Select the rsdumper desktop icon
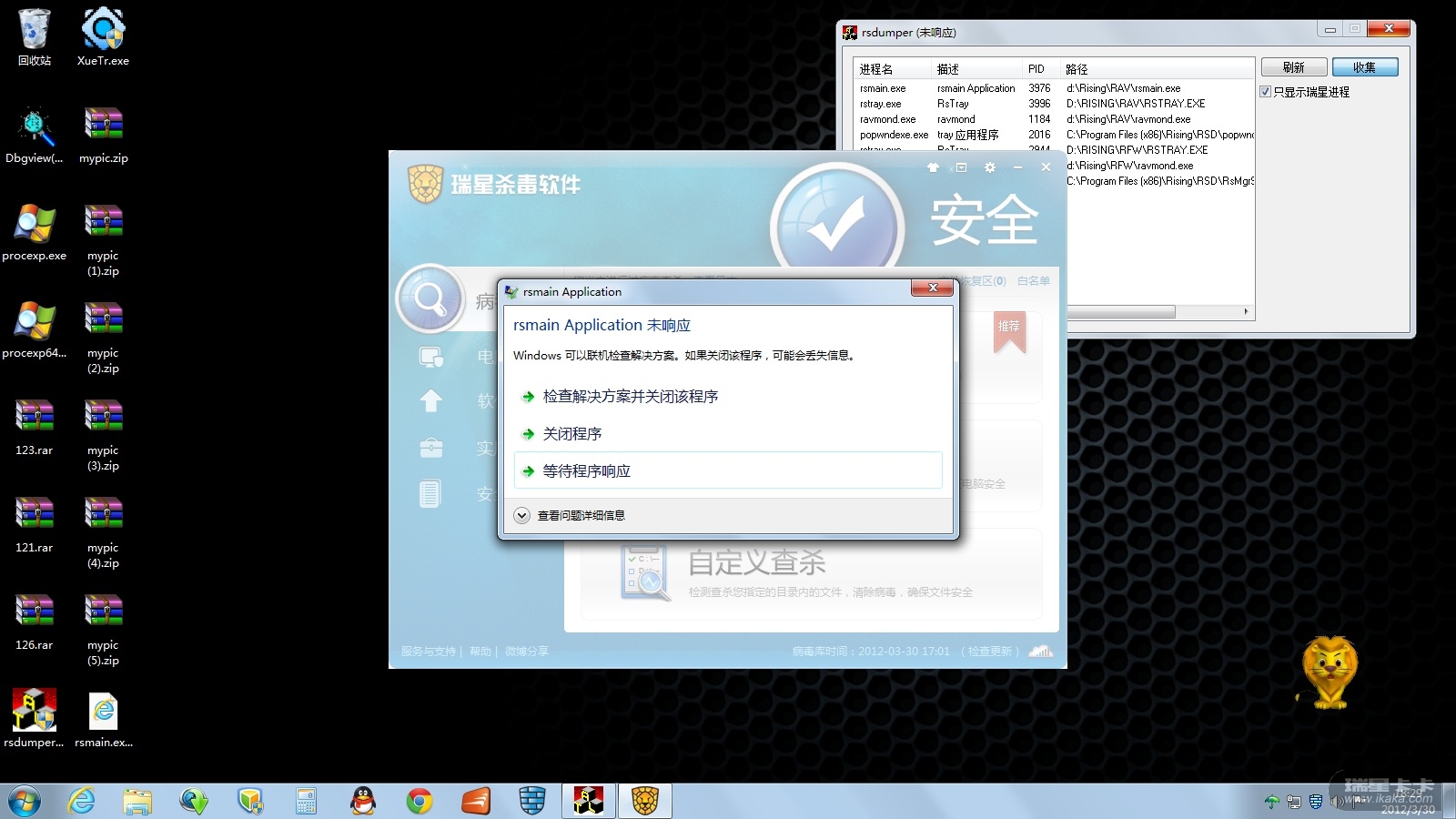The width and height of the screenshot is (1456, 819). tap(35, 719)
